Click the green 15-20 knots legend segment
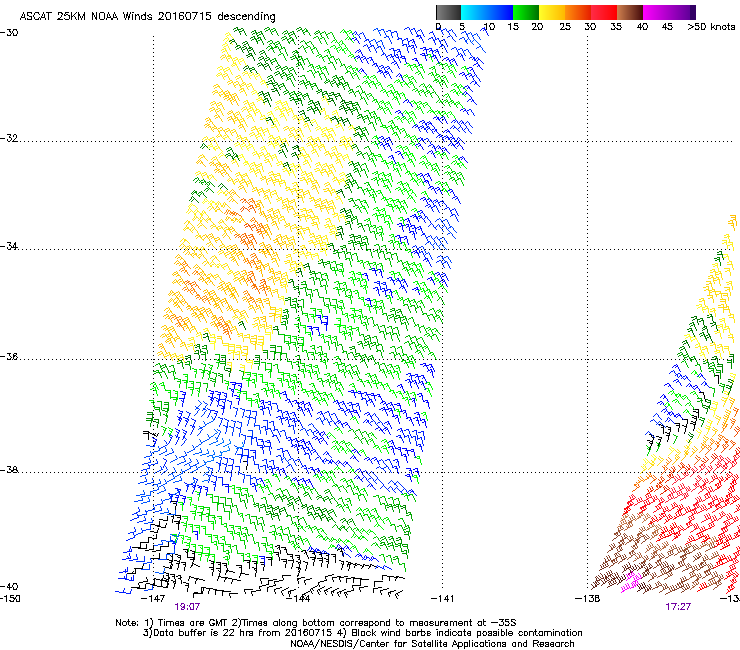The width and height of the screenshot is (740, 650). pyautogui.click(x=526, y=12)
